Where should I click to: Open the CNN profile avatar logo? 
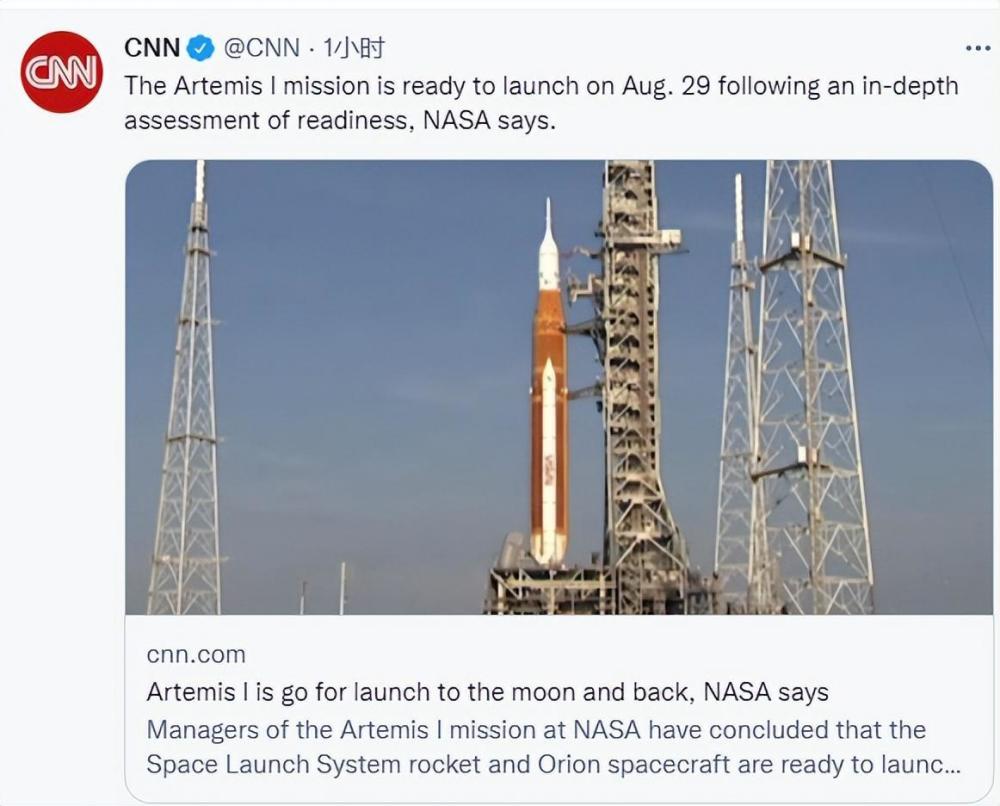[62, 71]
